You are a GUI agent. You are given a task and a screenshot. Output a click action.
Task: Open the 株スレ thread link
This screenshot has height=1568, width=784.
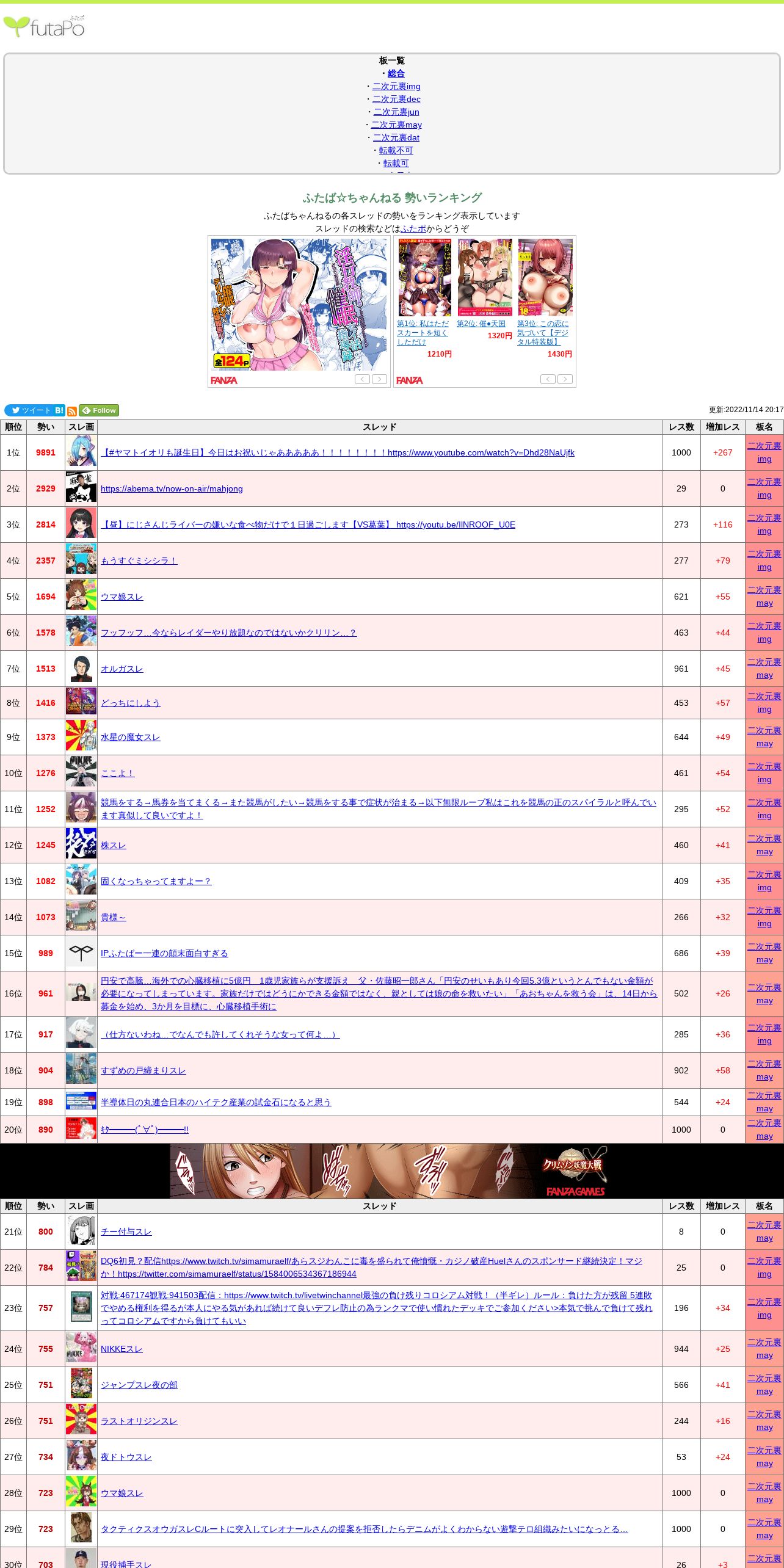pyautogui.click(x=114, y=845)
